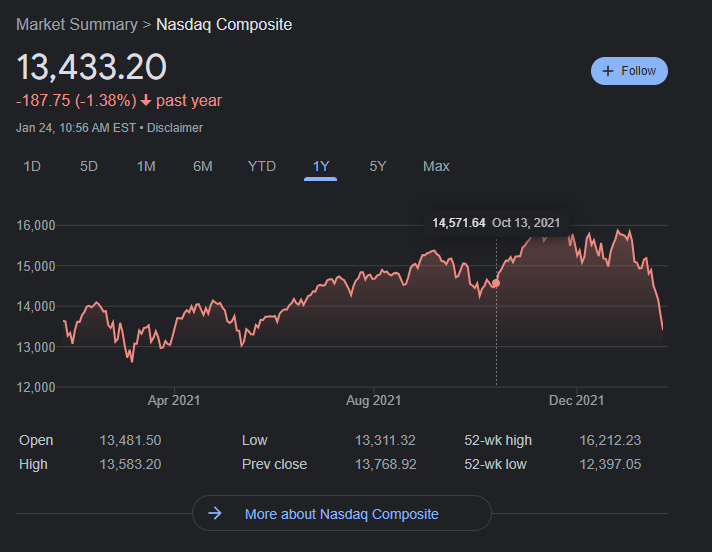Click the Open value 13,481.50
The width and height of the screenshot is (712, 552).
[x=130, y=440]
